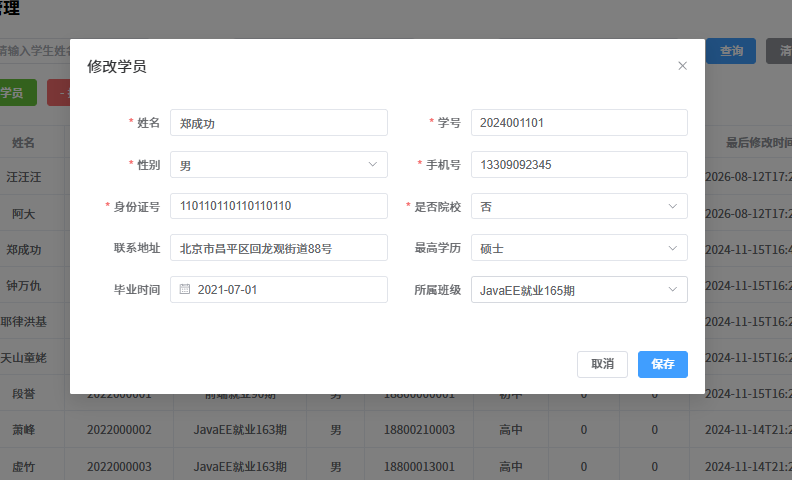This screenshot has width=792, height=480.
Task: Click phone number 18800013001
Action: pos(419,466)
